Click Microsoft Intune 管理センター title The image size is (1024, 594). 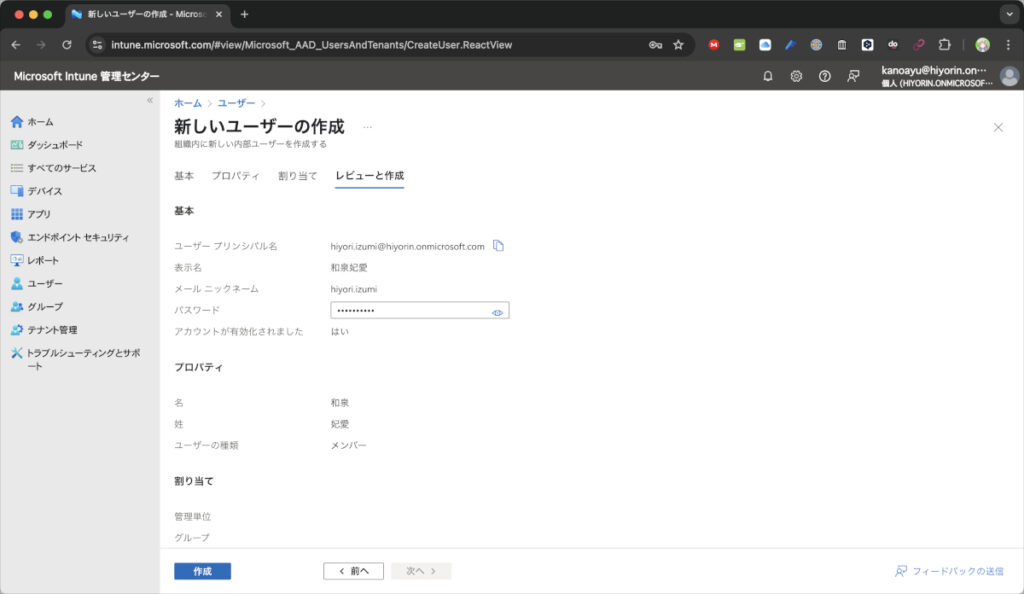click(x=86, y=76)
